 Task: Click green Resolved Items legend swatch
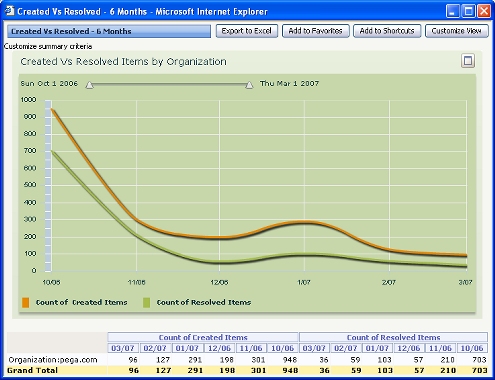click(x=146, y=302)
